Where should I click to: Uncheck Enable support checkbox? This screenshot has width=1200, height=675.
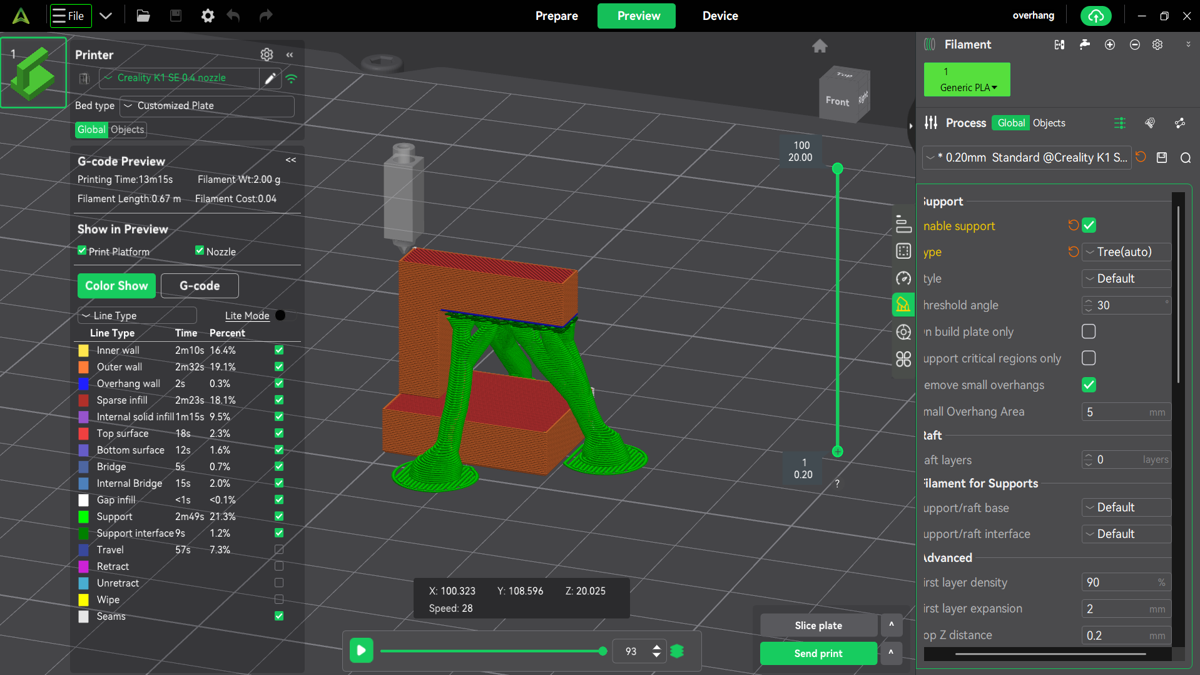click(x=1089, y=225)
